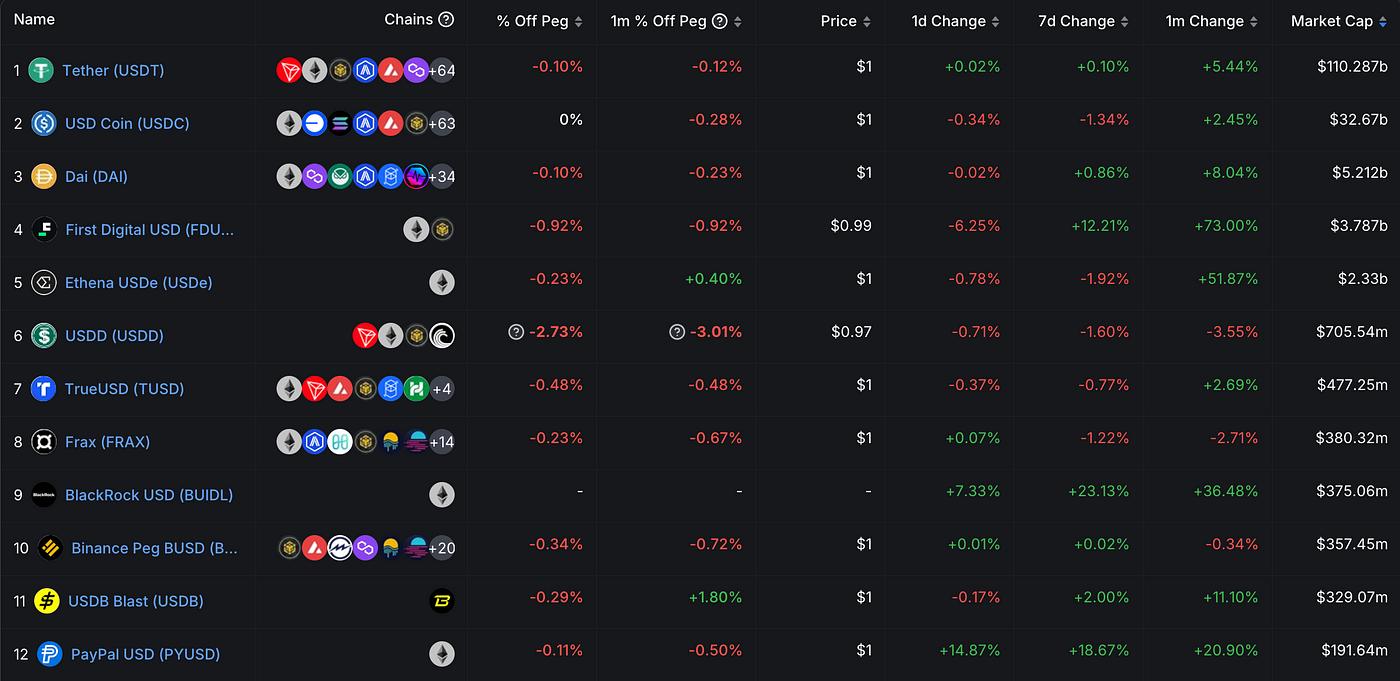
Task: Open the TrueUSD (TUSD) link
Action: click(x=124, y=388)
